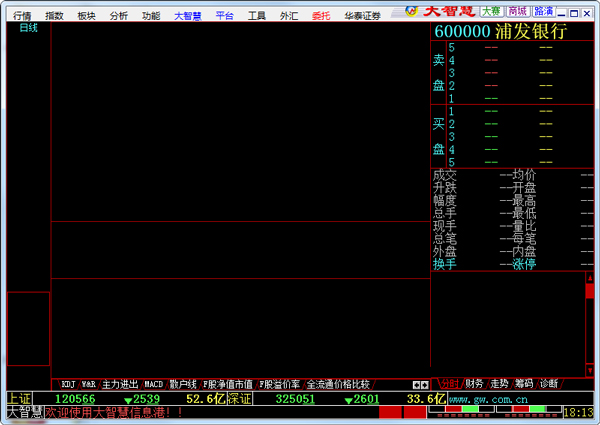Click the 18:13 clock in the status bar
Screen dimensions: 600x425
pos(578,412)
